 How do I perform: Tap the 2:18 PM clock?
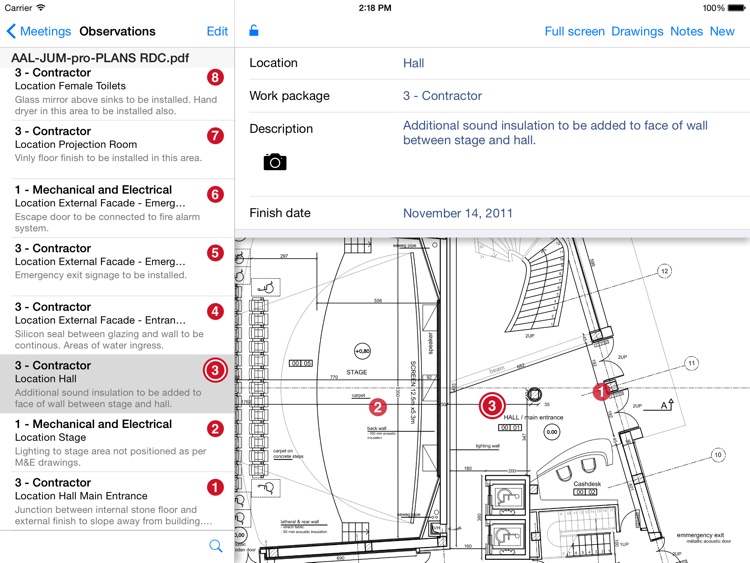[375, 8]
